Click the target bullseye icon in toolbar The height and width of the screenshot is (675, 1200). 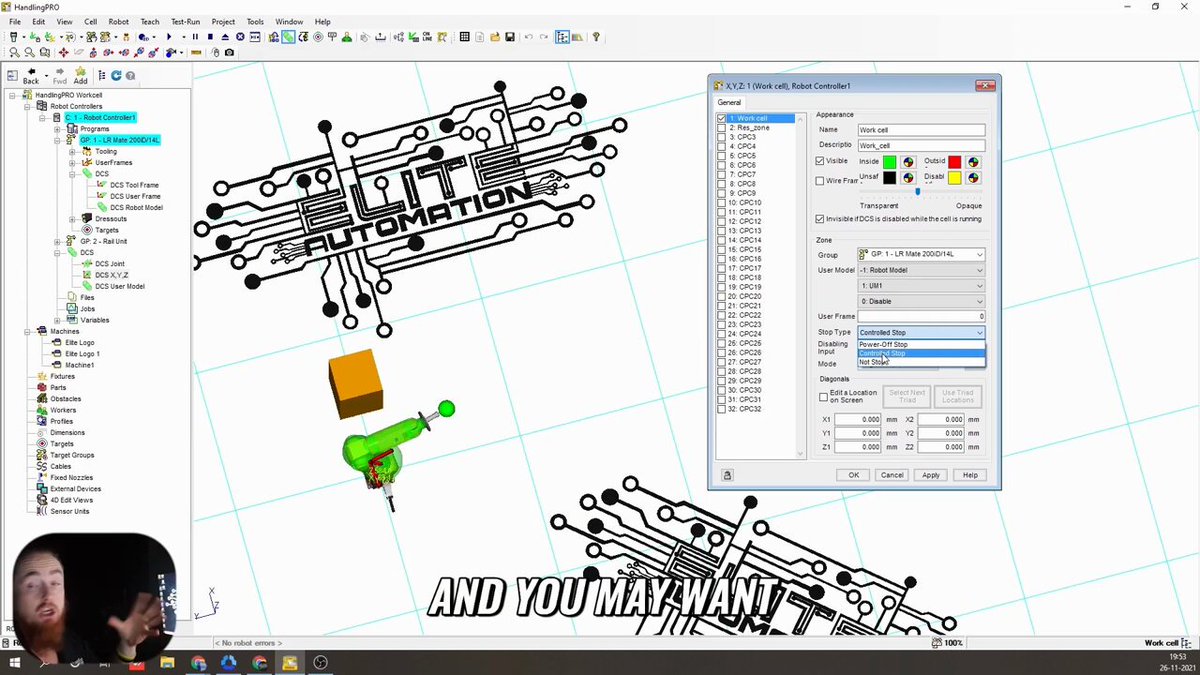click(x=317, y=37)
